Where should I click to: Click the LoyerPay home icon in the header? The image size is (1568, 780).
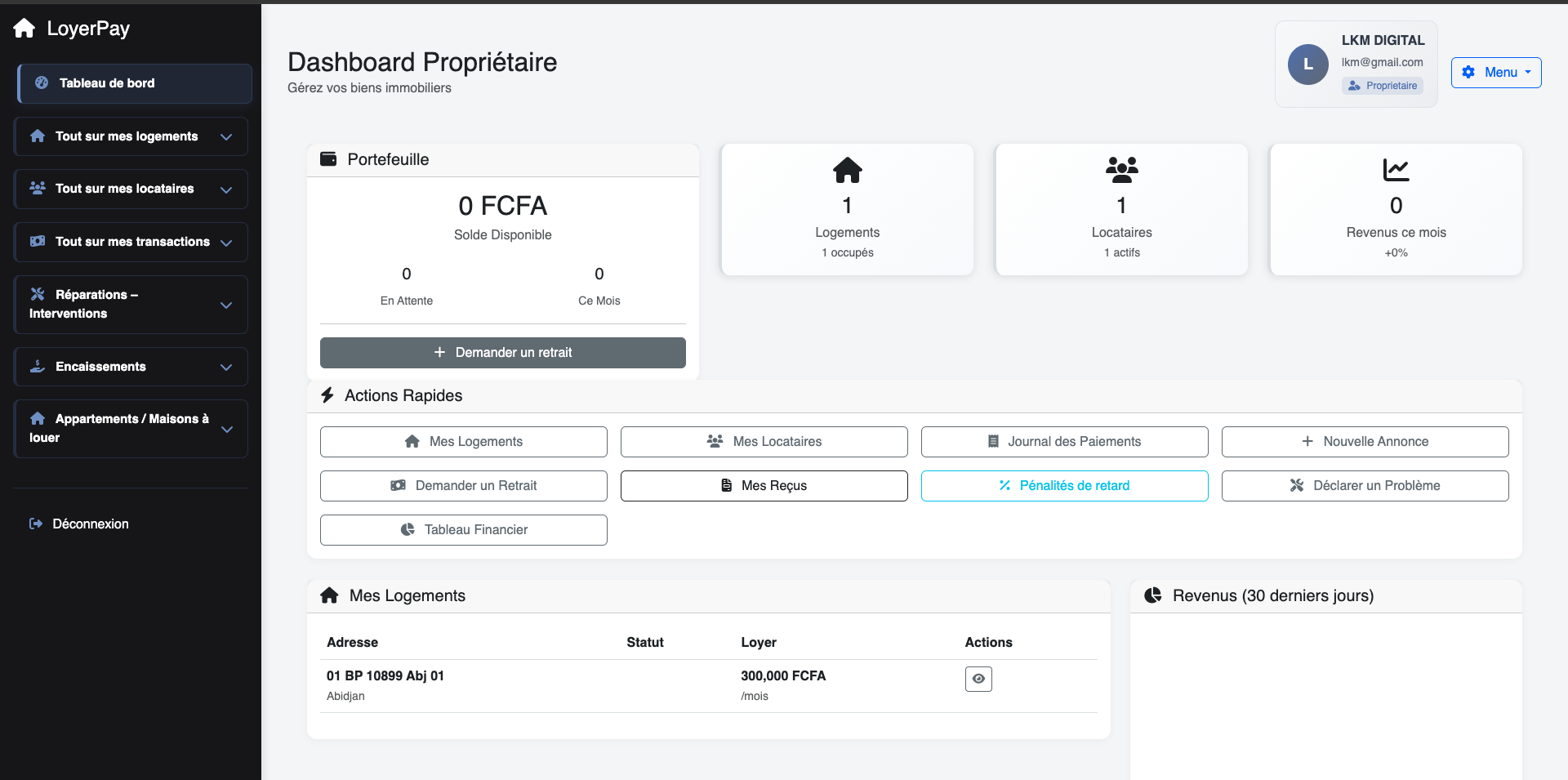[24, 28]
